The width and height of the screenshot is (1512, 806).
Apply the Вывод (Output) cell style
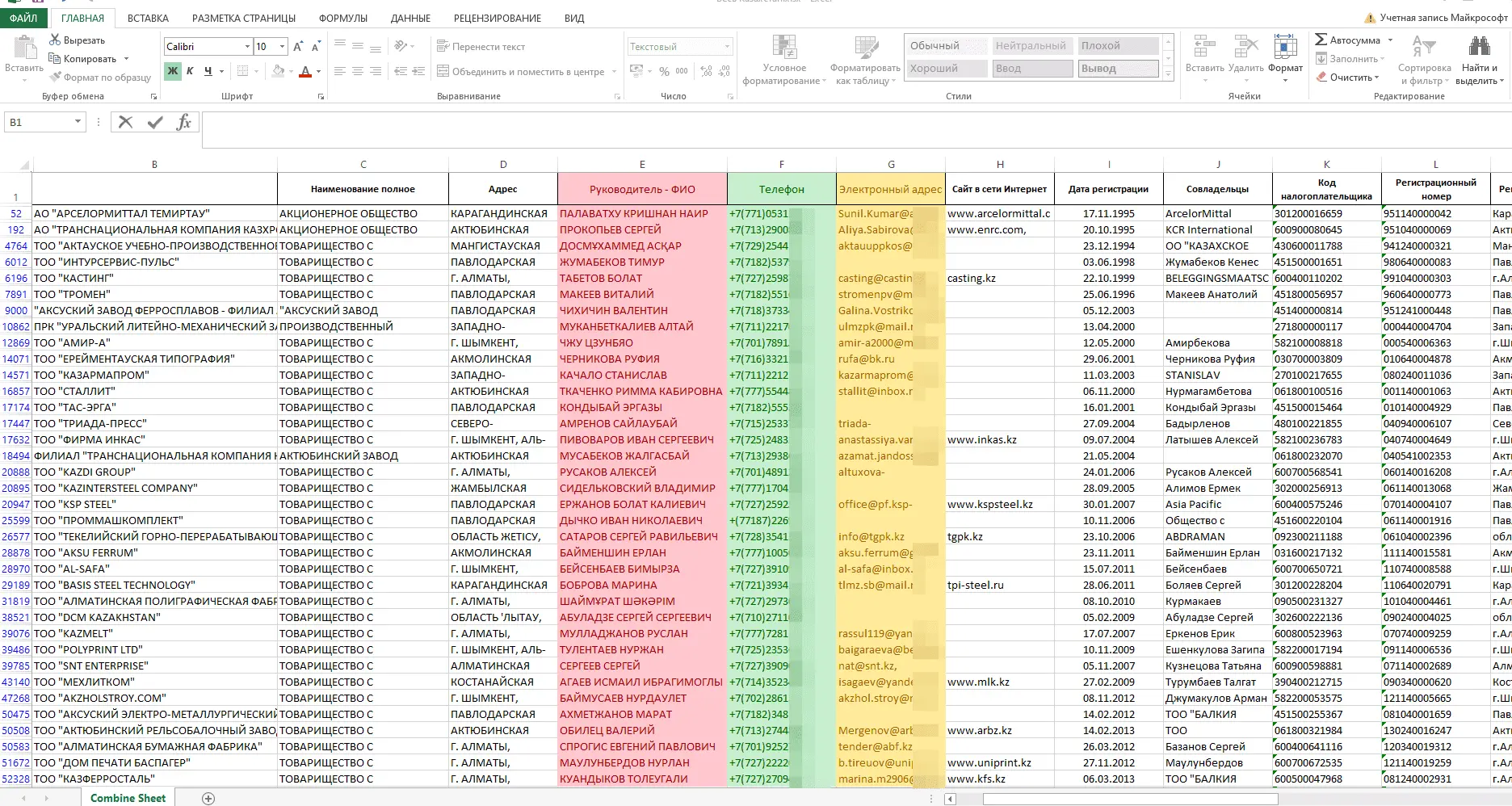point(1118,69)
